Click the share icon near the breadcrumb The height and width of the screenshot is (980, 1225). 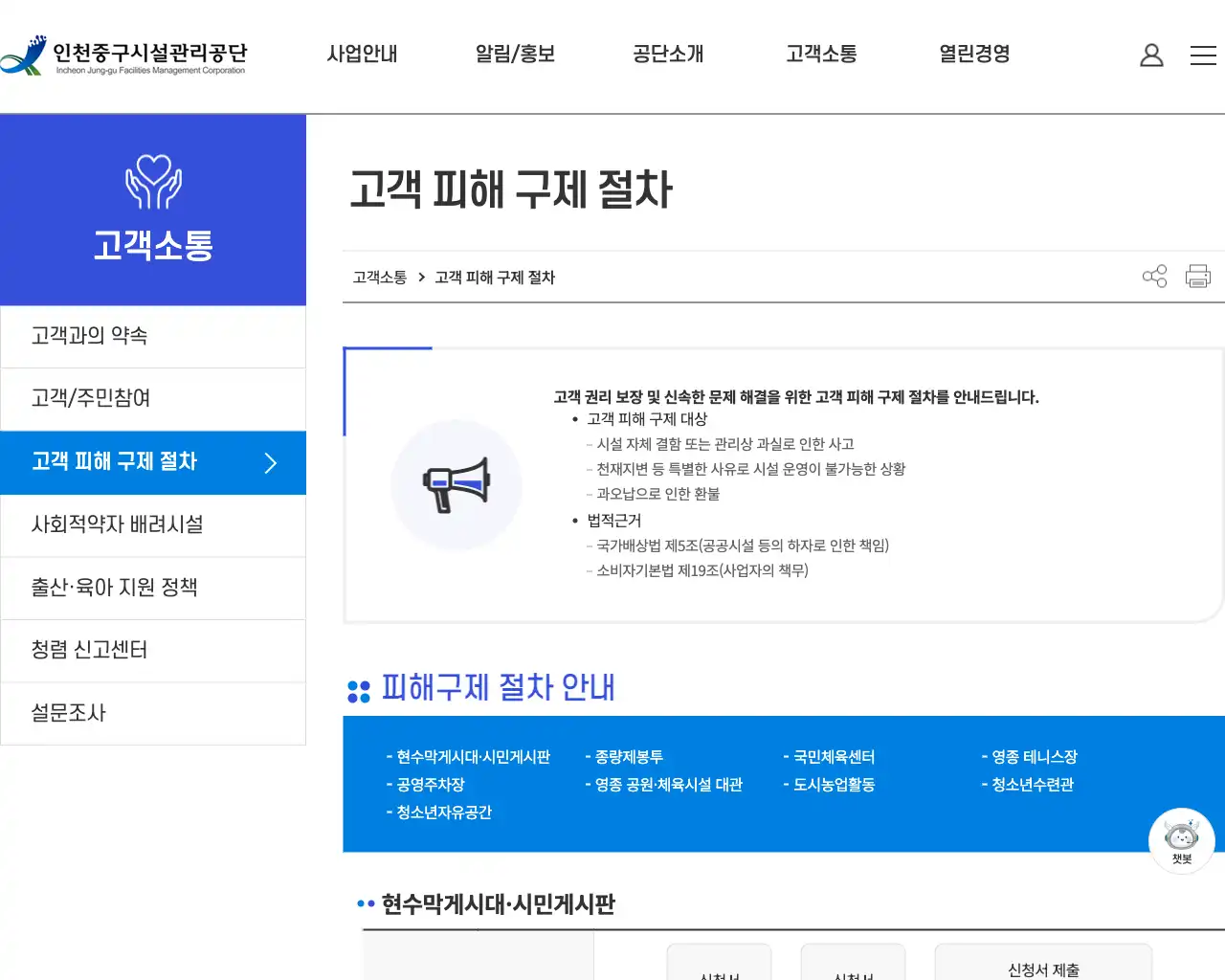click(x=1155, y=276)
